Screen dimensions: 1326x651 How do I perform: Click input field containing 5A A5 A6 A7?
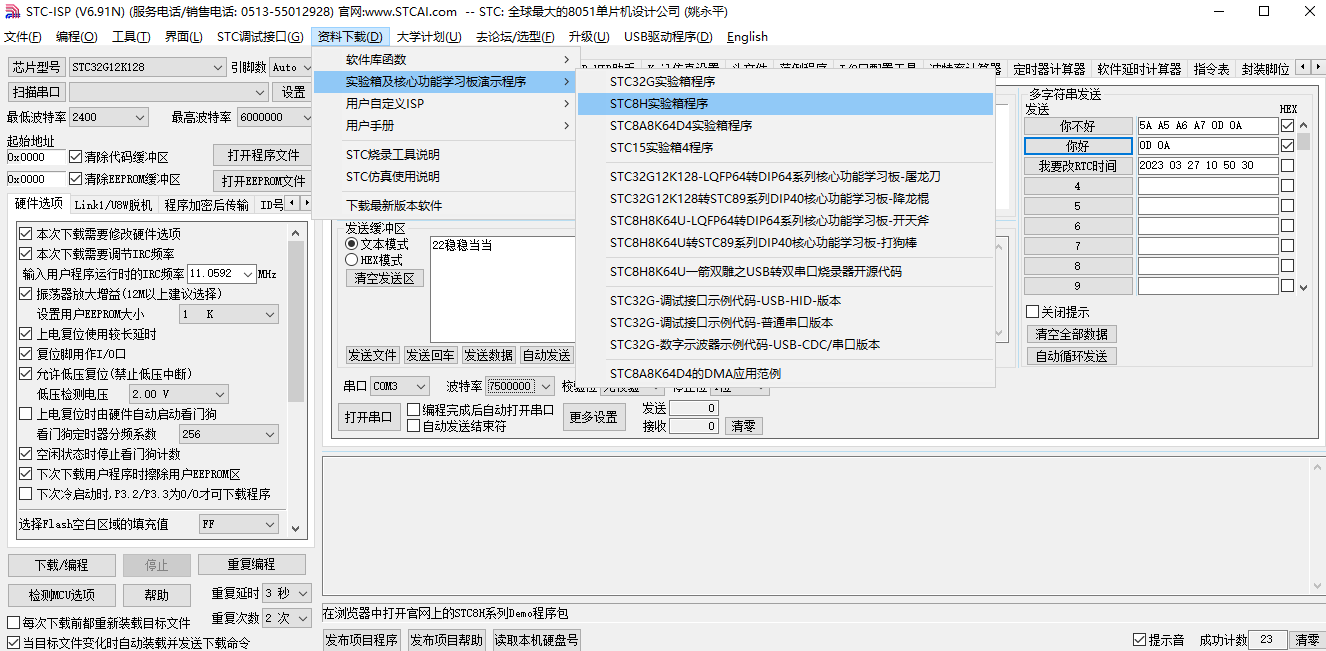pyautogui.click(x=1208, y=126)
